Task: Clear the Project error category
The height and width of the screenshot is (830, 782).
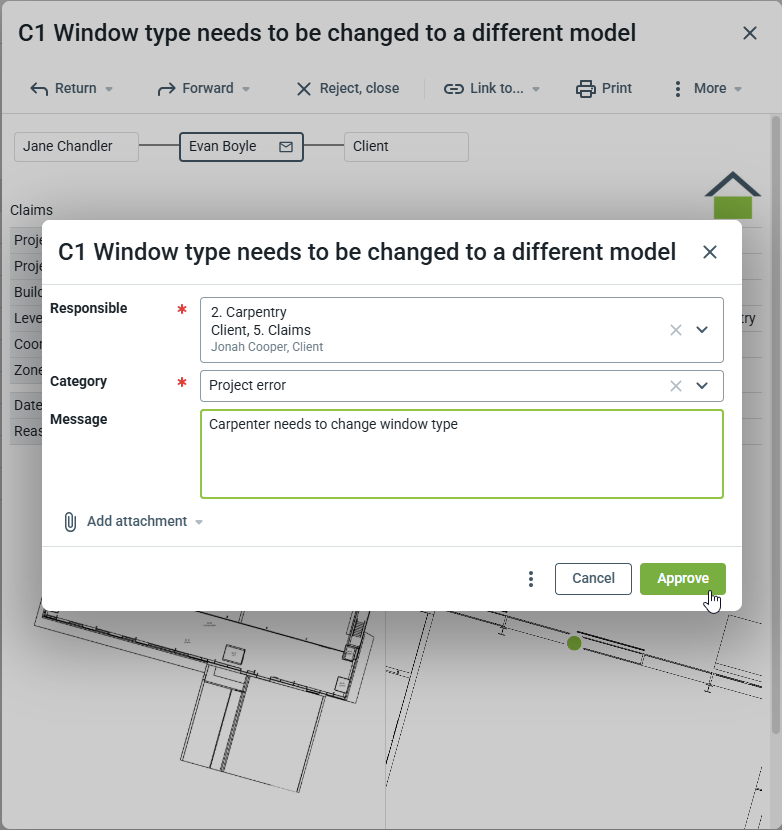Action: (676, 386)
